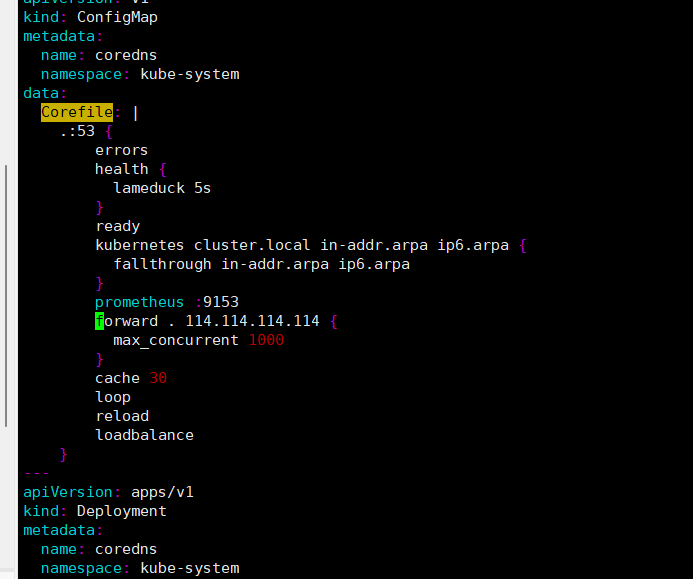Click the 'loadbalance' plugin line
The image size is (693, 579).
tap(144, 435)
